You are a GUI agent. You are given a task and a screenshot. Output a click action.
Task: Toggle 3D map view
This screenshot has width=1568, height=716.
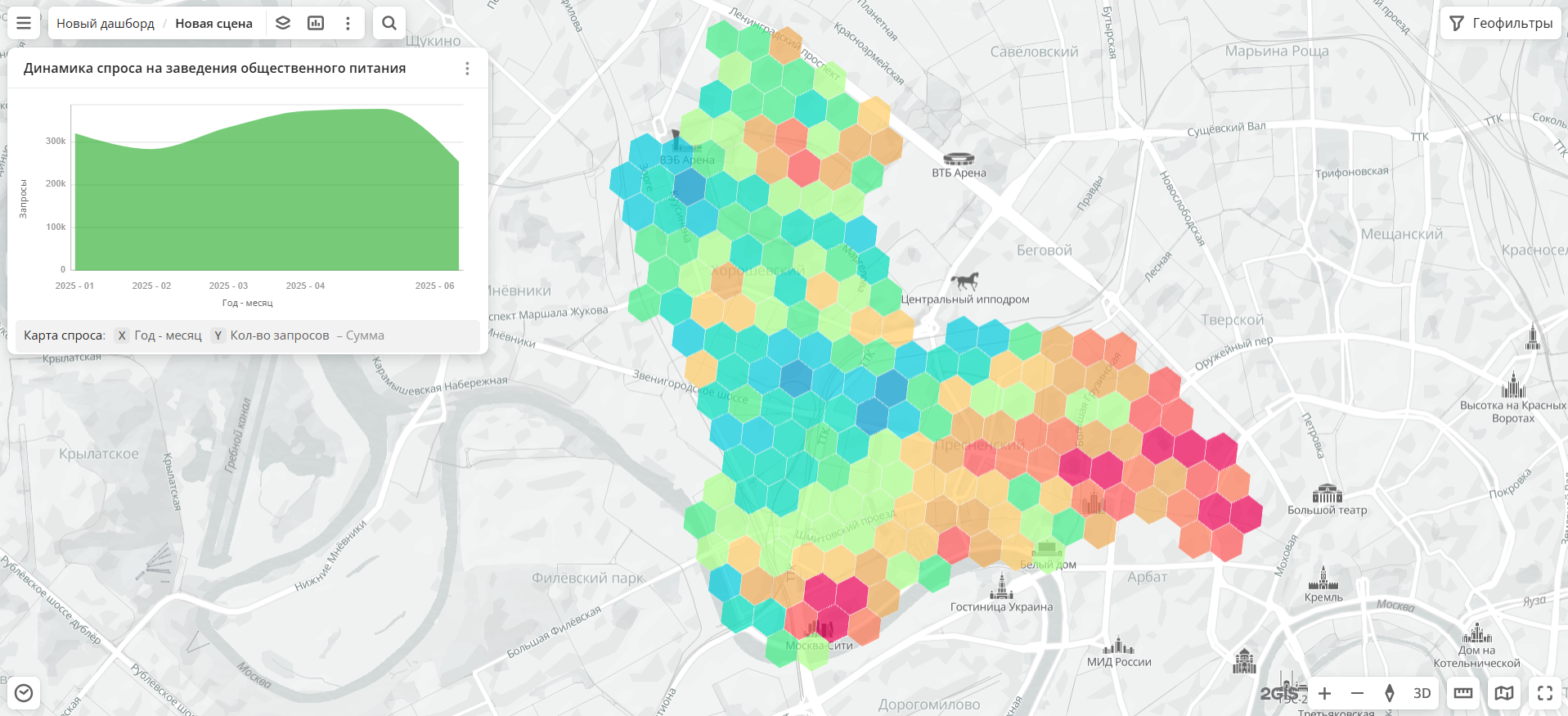(1422, 693)
